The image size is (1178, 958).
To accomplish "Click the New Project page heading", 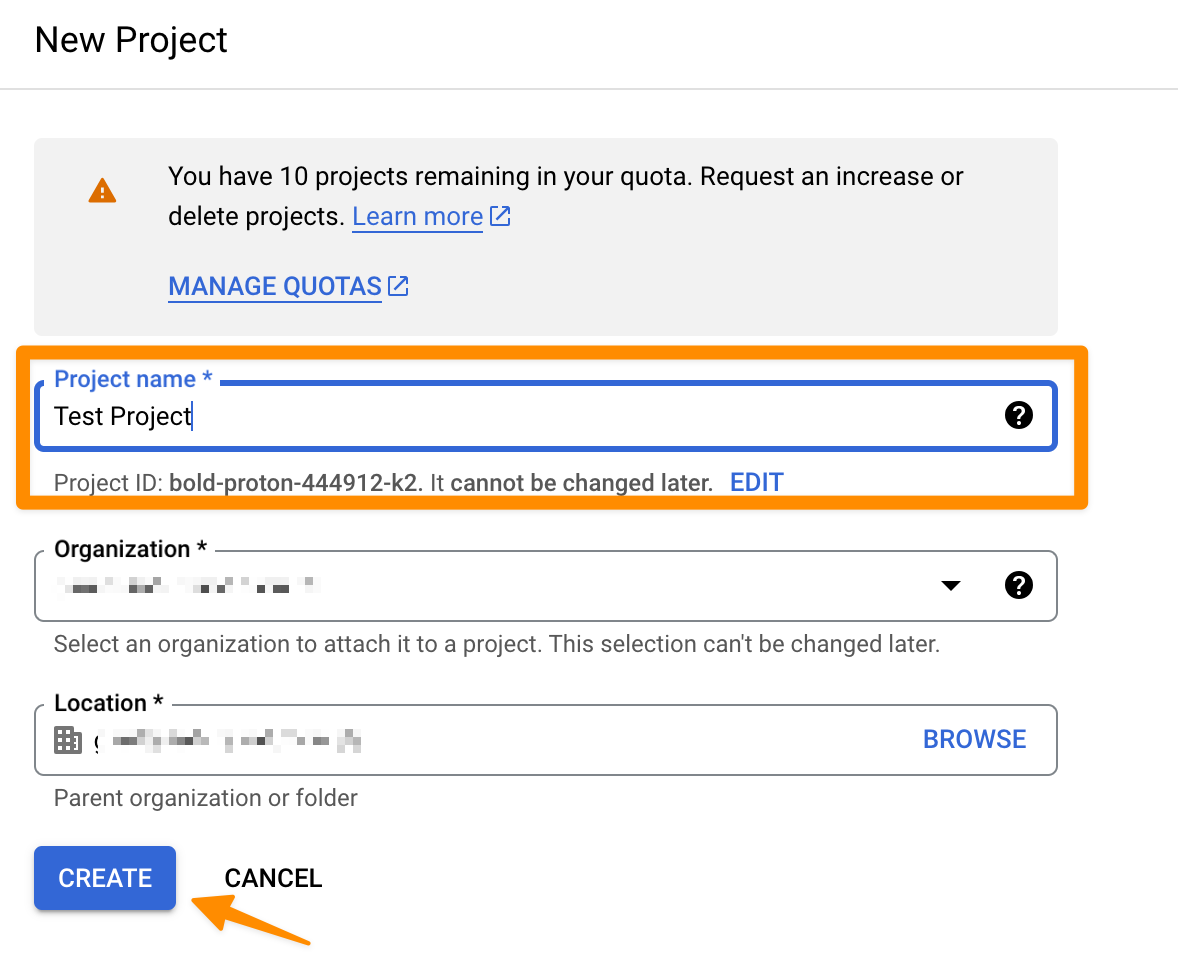I will (x=131, y=40).
